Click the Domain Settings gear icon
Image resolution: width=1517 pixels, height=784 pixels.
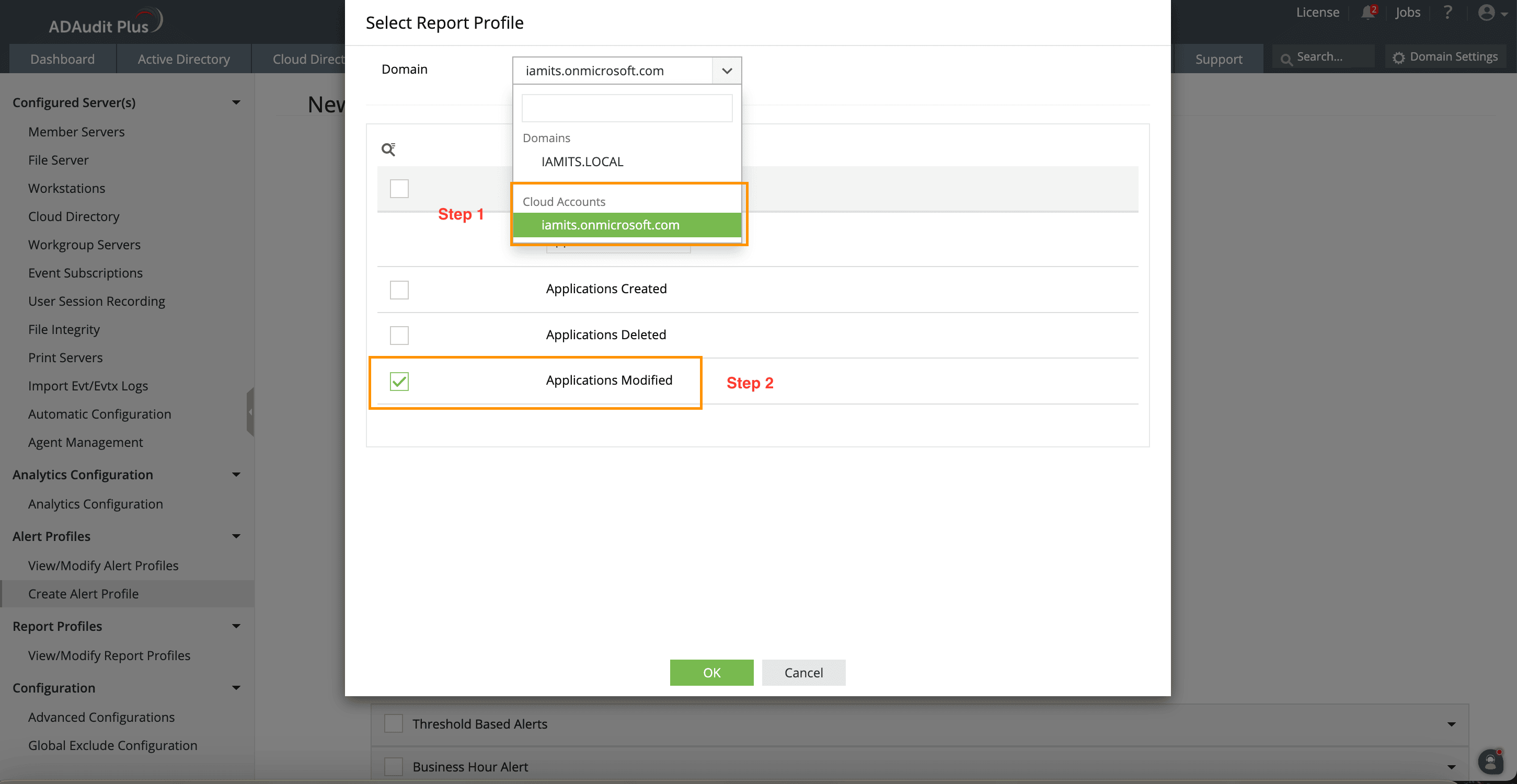1398,57
